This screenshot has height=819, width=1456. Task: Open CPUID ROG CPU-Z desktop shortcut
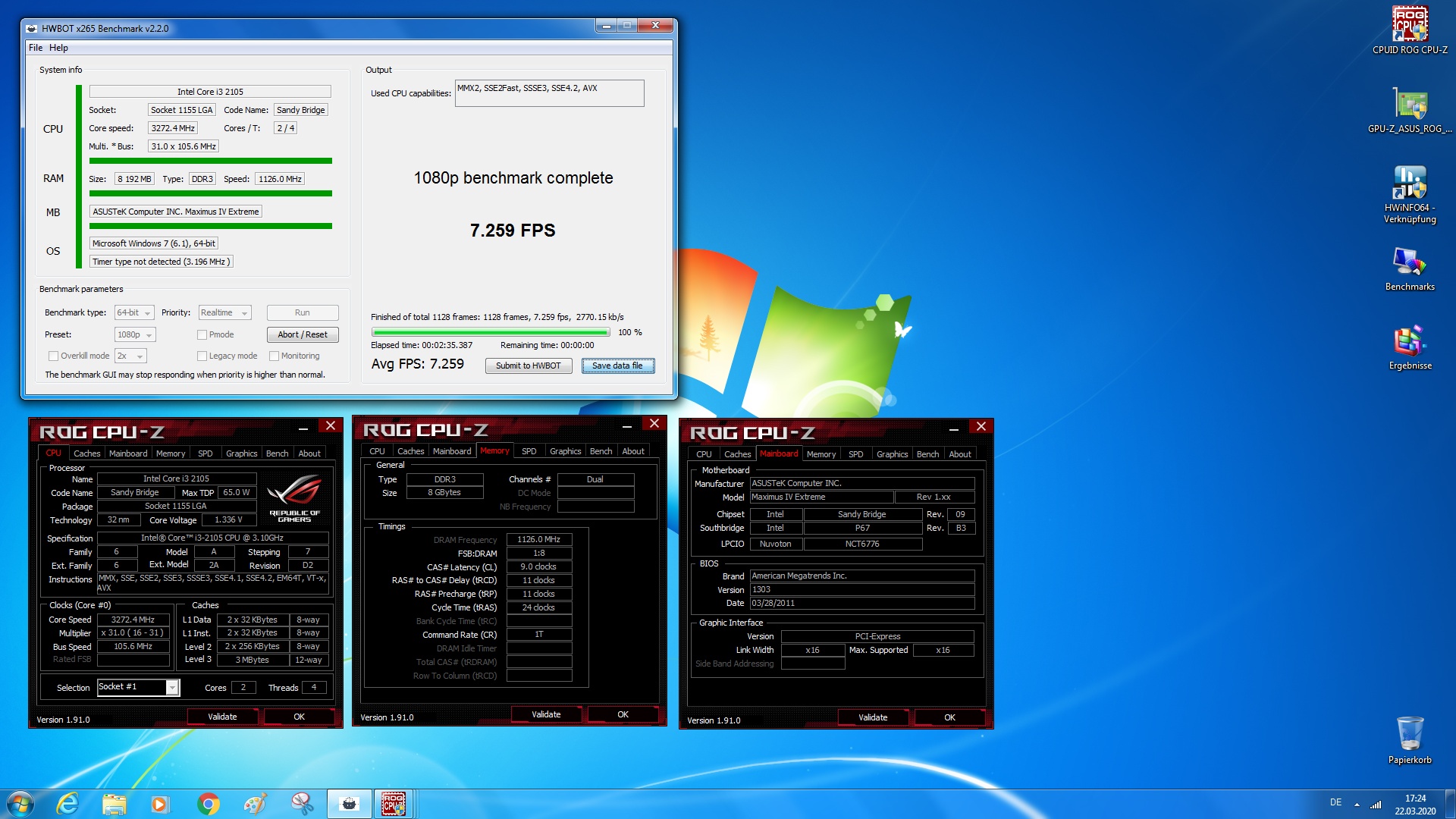(1410, 30)
